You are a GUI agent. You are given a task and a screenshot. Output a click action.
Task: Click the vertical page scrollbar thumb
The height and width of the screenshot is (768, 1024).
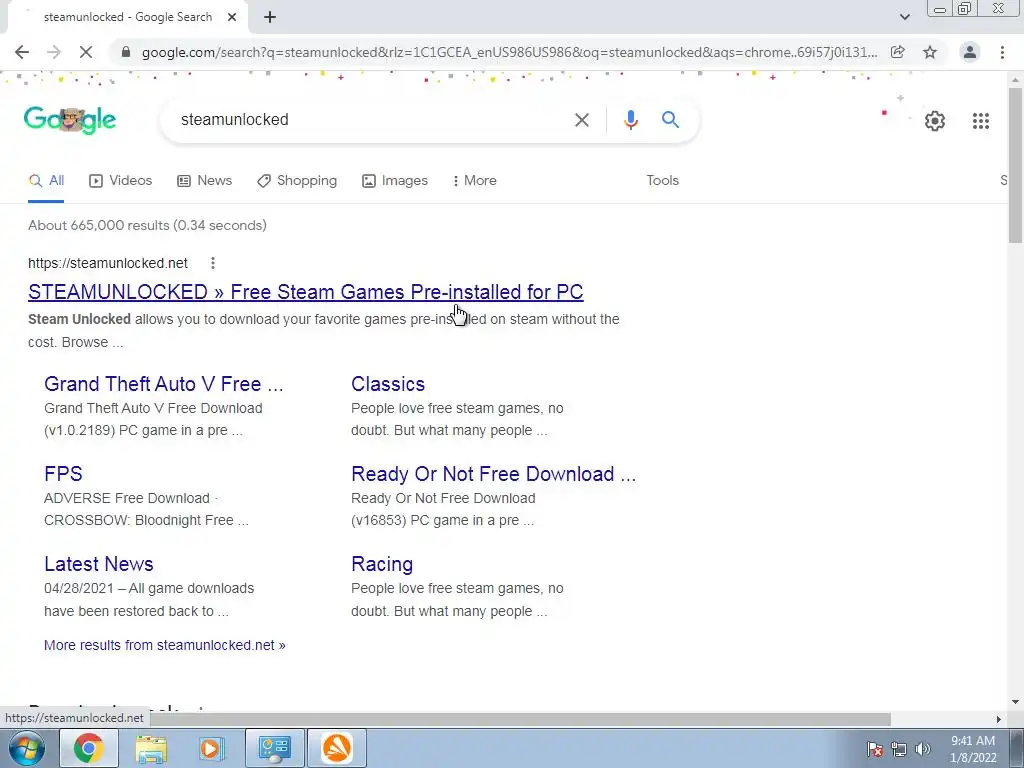pyautogui.click(x=1015, y=165)
